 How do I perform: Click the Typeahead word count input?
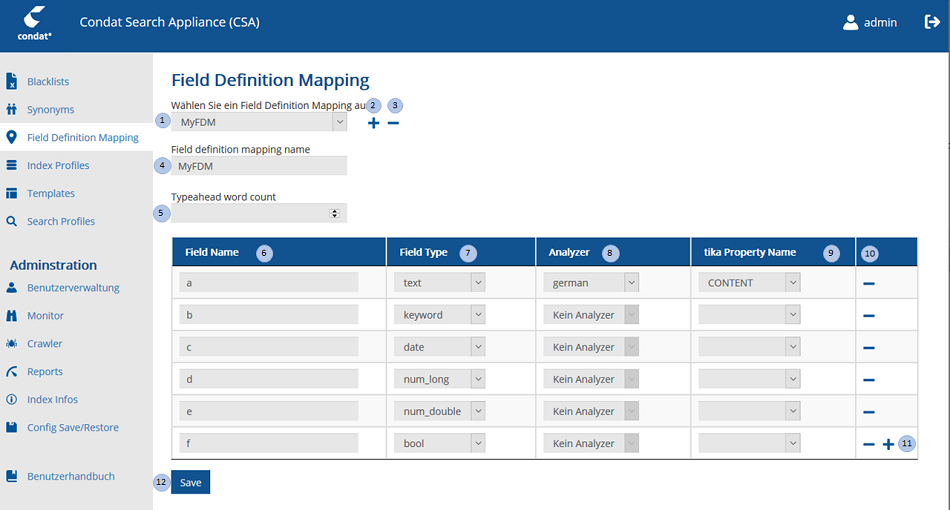pos(259,213)
